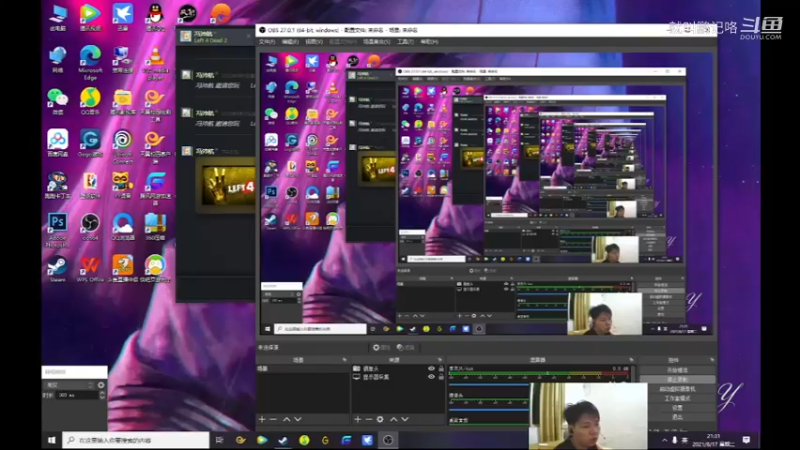Open taskbar clock showing 21:31
Image resolution: width=800 pixels, height=450 pixels.
point(713,440)
